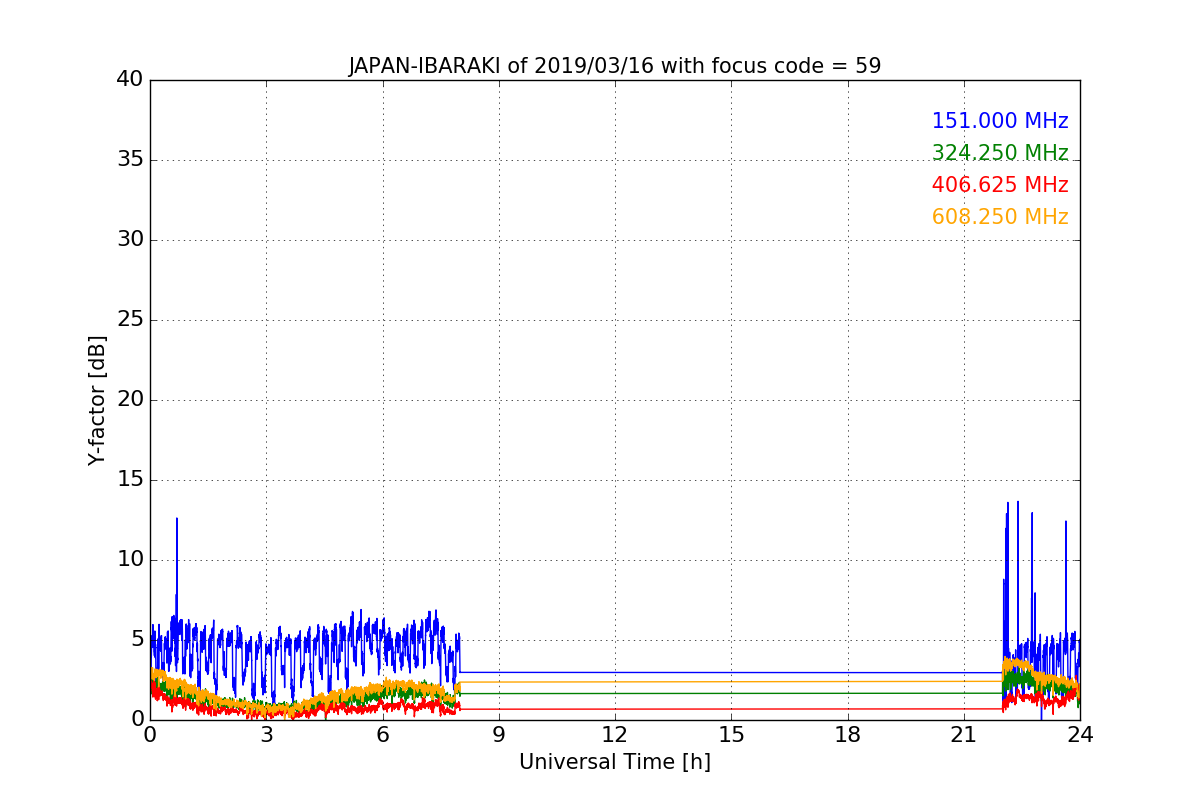1200x800 pixels.
Task: Click the Y-factor [dB] axis label
Action: point(97,400)
